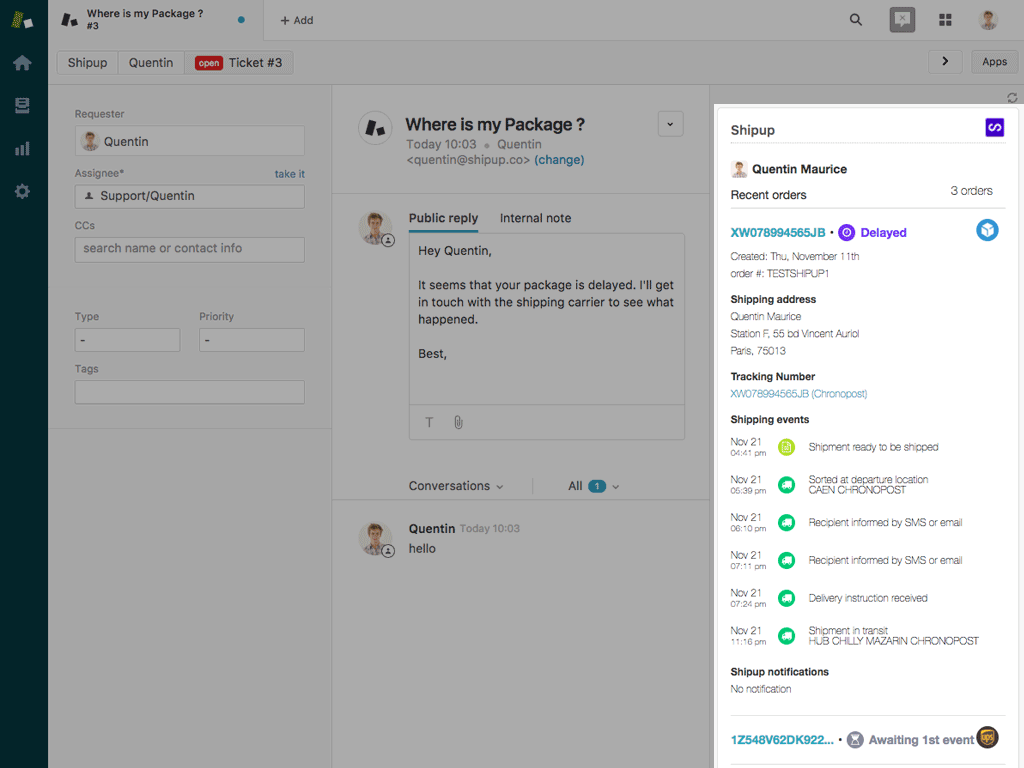This screenshot has height=768, width=1024.
Task: Select the Views icon in the left sidebar
Action: click(x=22, y=105)
